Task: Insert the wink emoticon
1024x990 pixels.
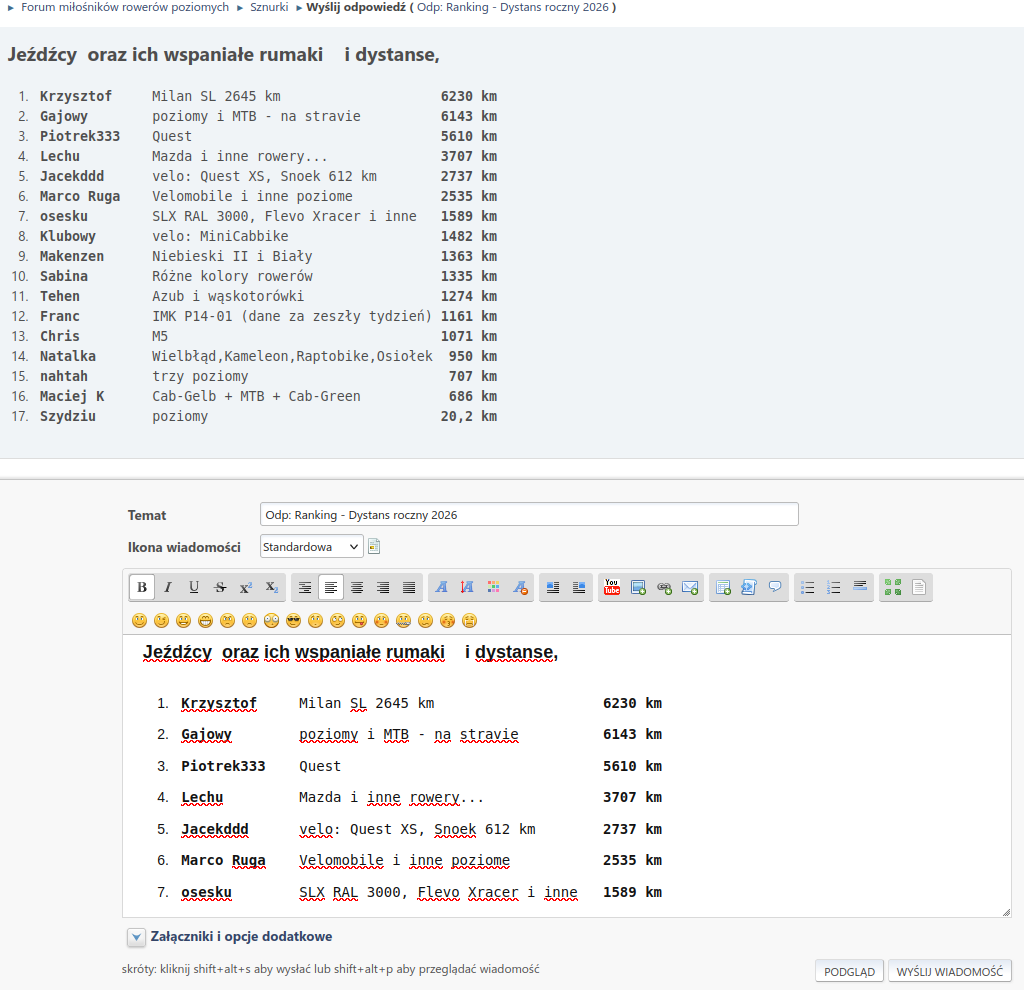Action: (x=161, y=620)
